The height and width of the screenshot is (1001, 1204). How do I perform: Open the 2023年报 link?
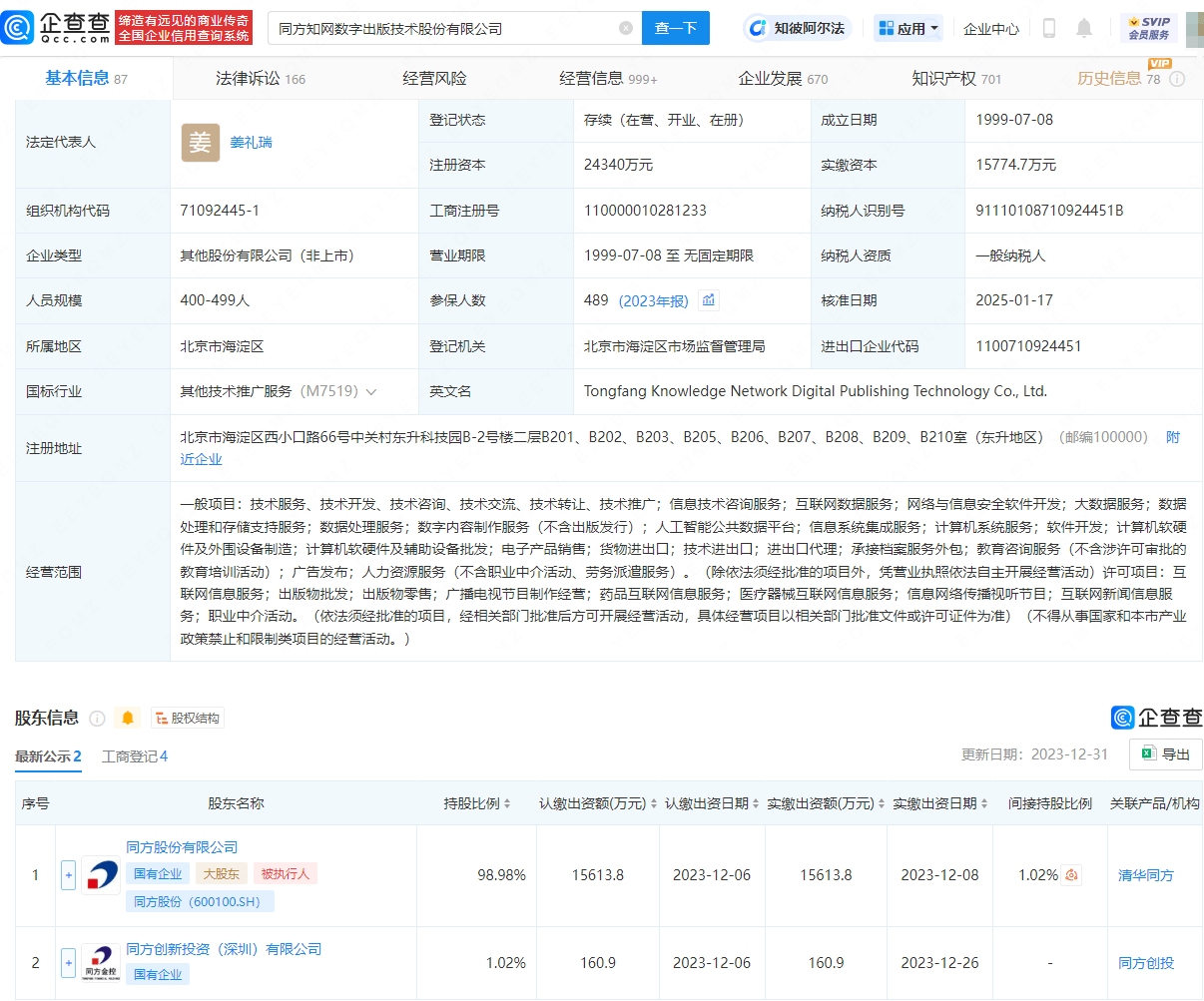(x=654, y=300)
